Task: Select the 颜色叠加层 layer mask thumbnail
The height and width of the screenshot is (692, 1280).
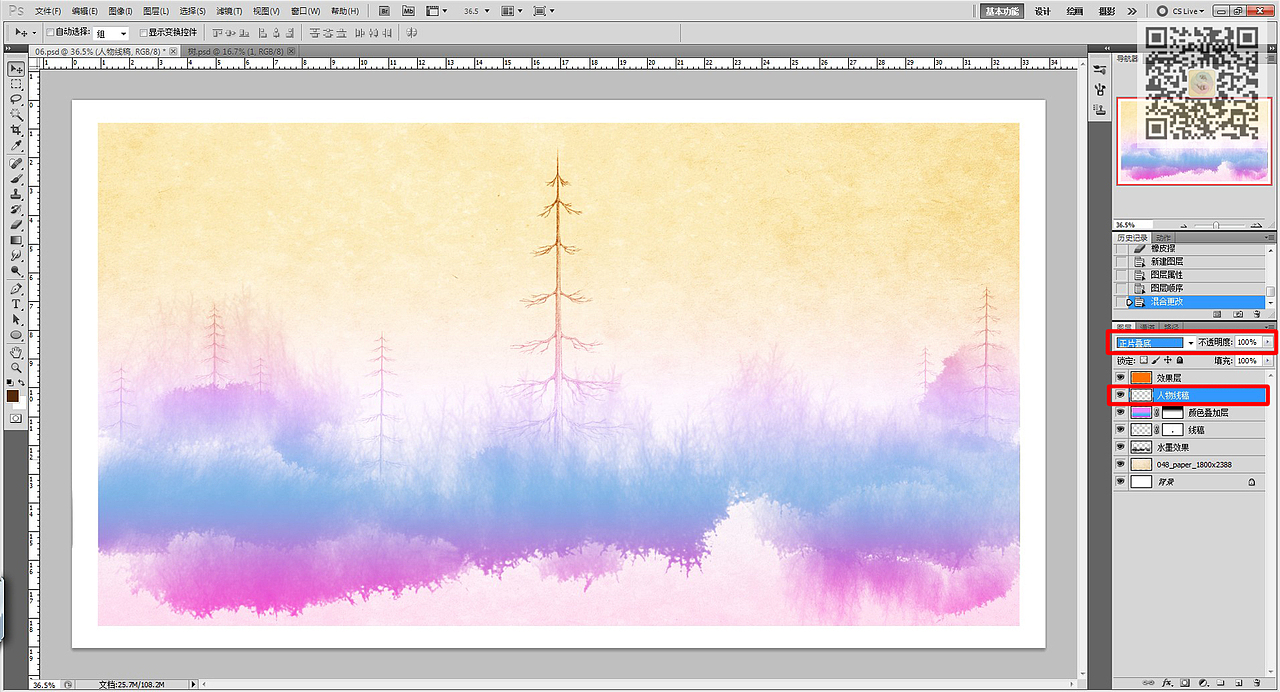Action: pyautogui.click(x=1172, y=412)
